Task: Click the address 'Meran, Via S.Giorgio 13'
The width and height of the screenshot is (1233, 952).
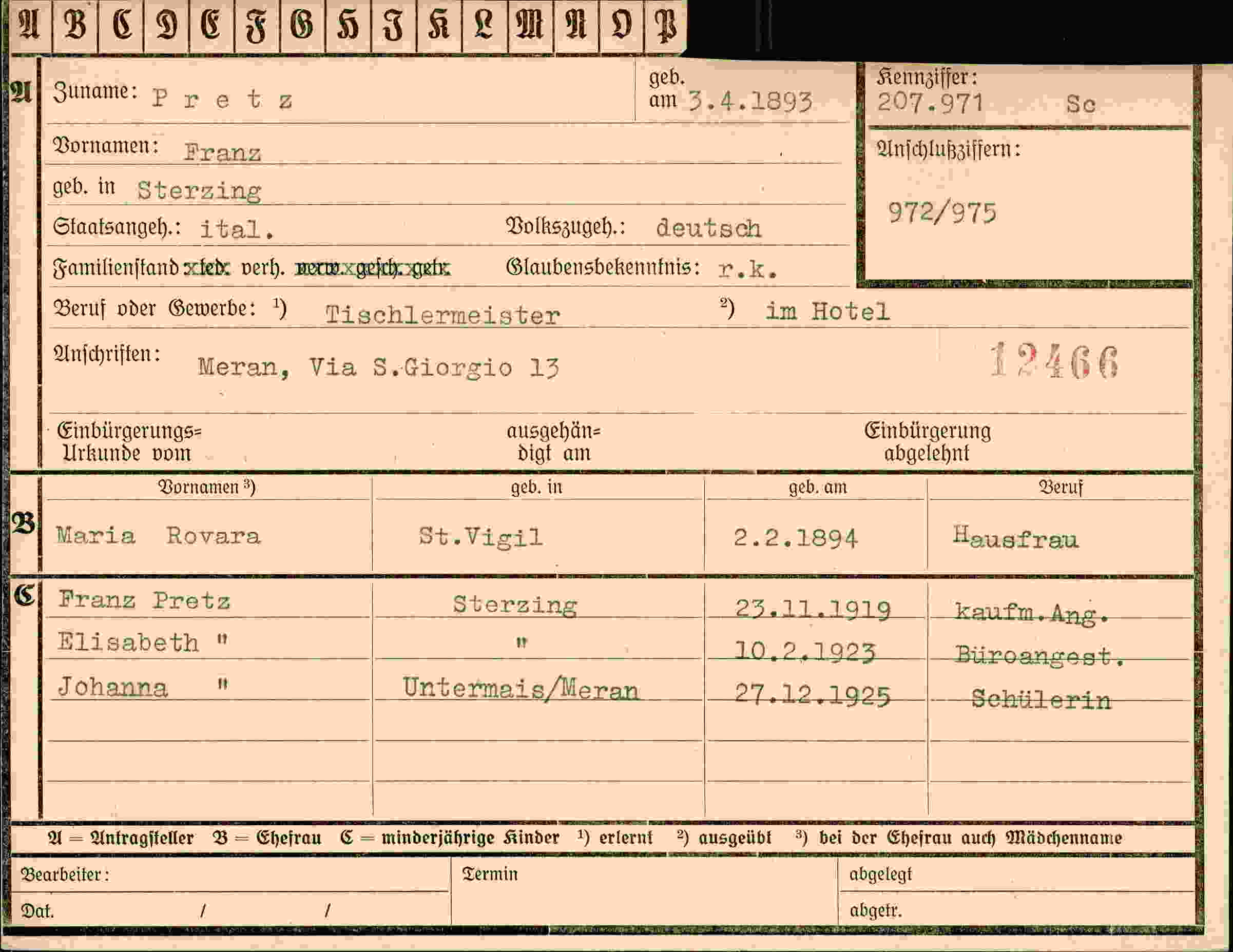Action: [378, 367]
